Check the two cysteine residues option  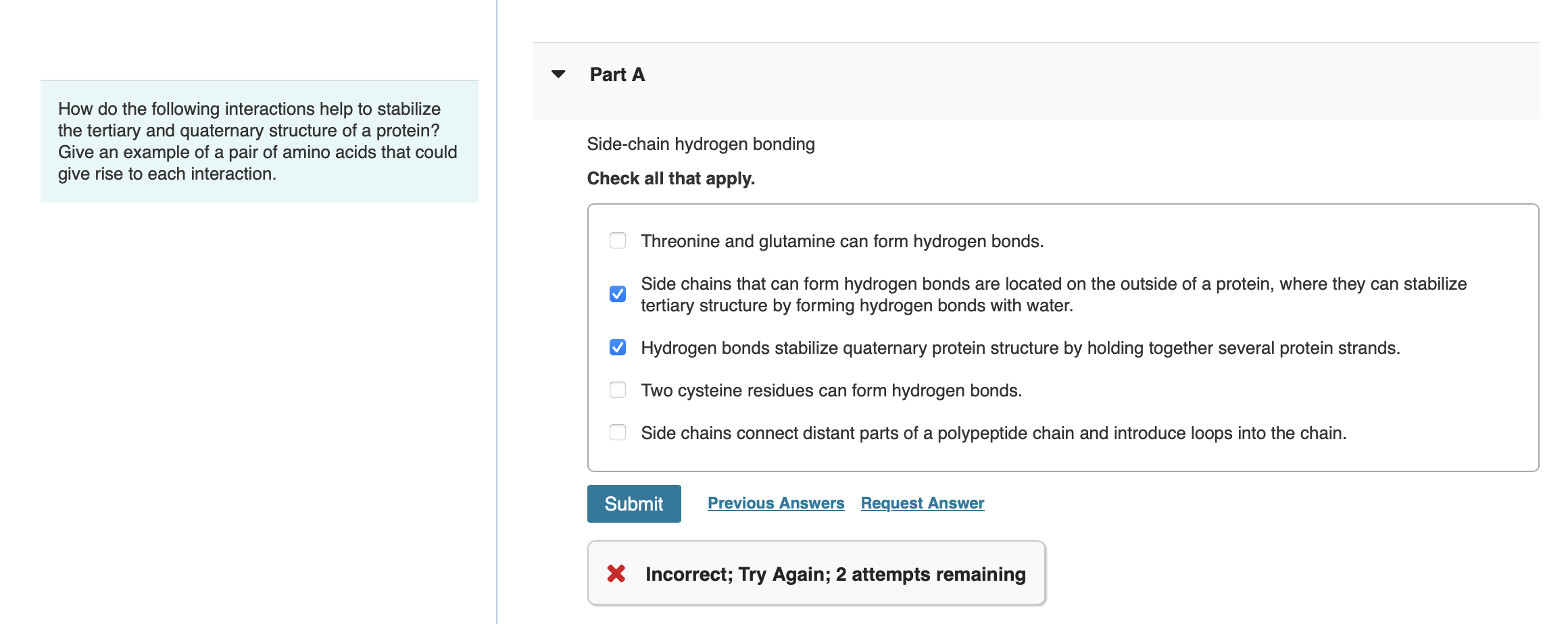click(x=617, y=390)
